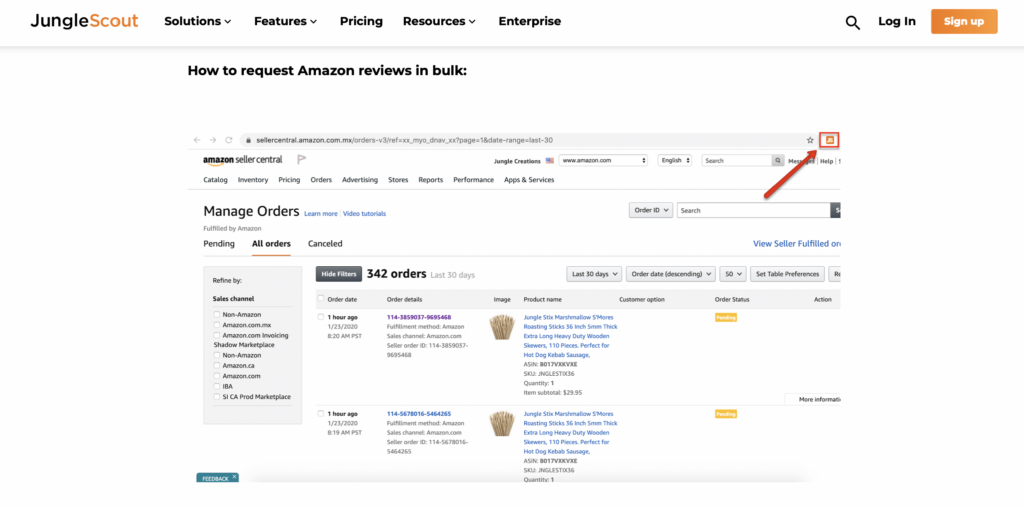Open the Inventory menu in Seller Central
This screenshot has width=1024, height=507.
pos(253,180)
